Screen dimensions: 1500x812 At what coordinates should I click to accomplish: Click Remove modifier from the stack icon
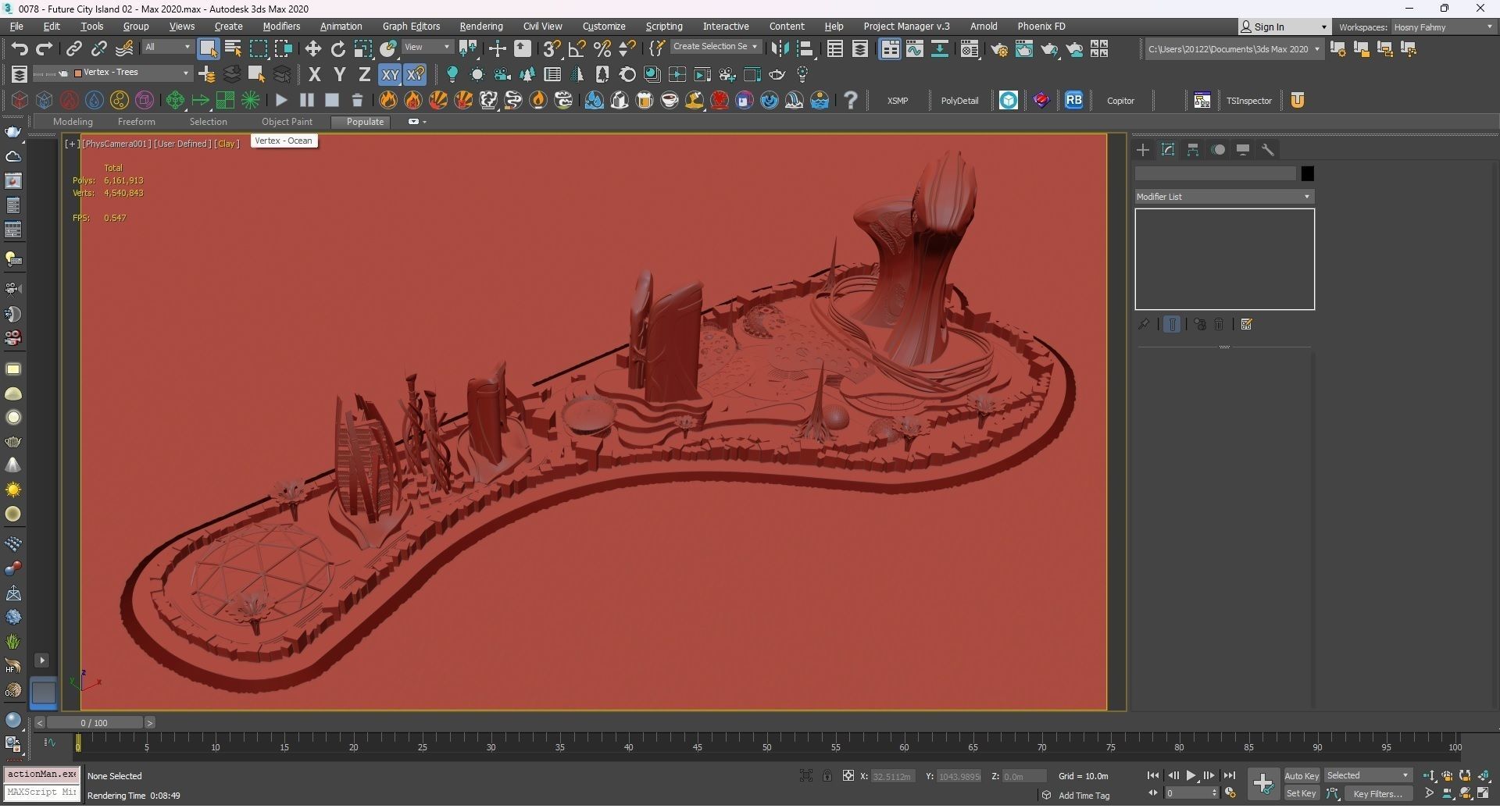pos(1219,324)
